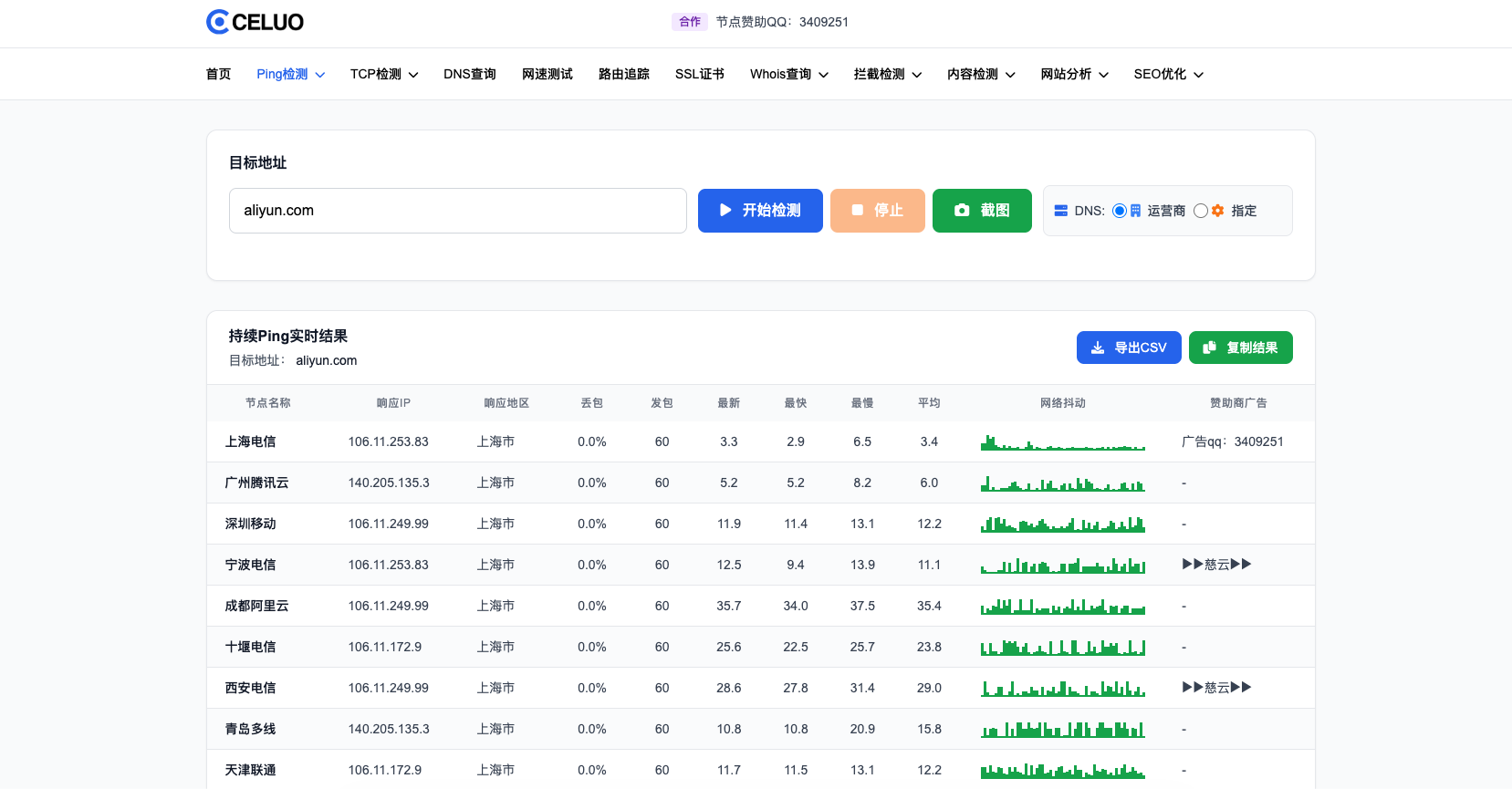Click ▶▶慈云▶▶ ad in 宁波电信 row
The width and height of the screenshot is (1512, 789).
1216,565
